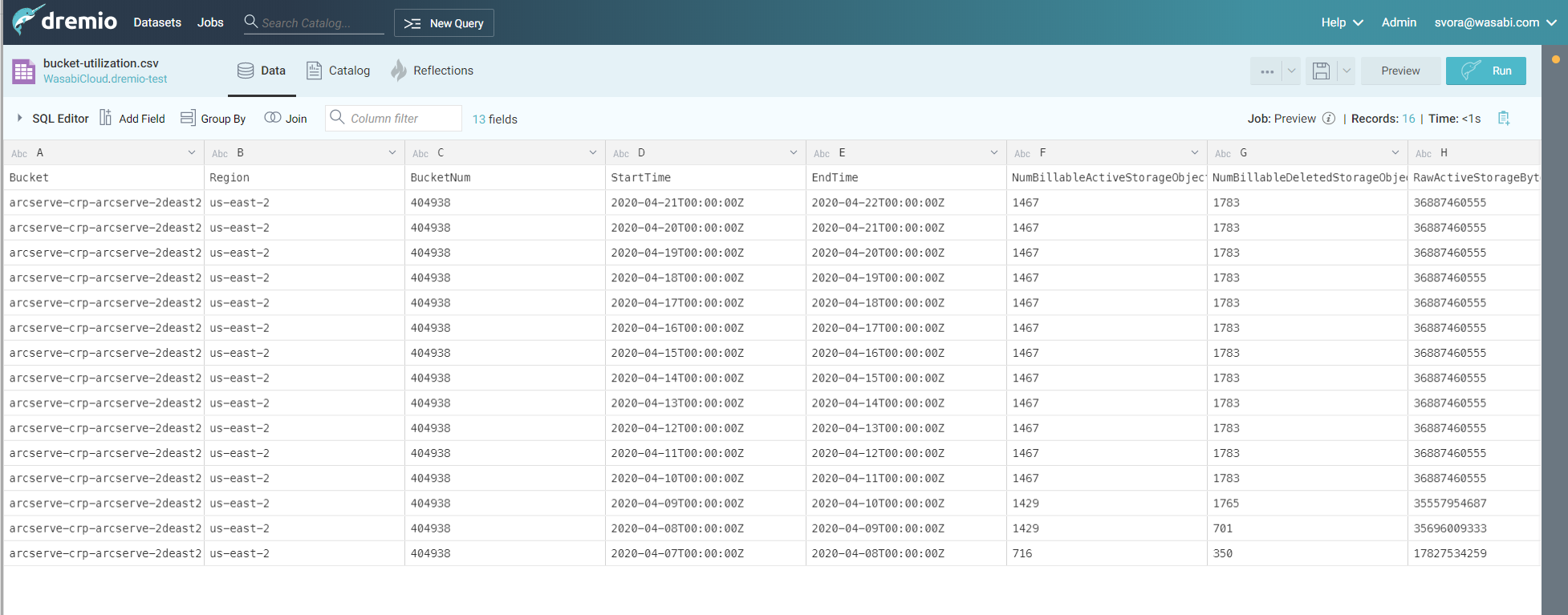Image resolution: width=1568 pixels, height=615 pixels.
Task: Switch to the Data tab
Action: [262, 71]
